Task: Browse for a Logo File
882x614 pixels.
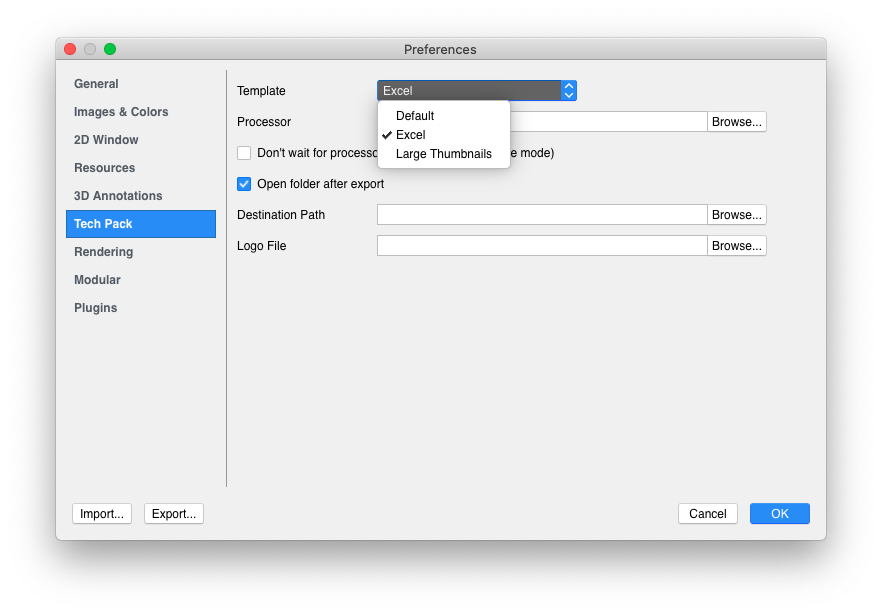Action: pyautogui.click(x=736, y=245)
